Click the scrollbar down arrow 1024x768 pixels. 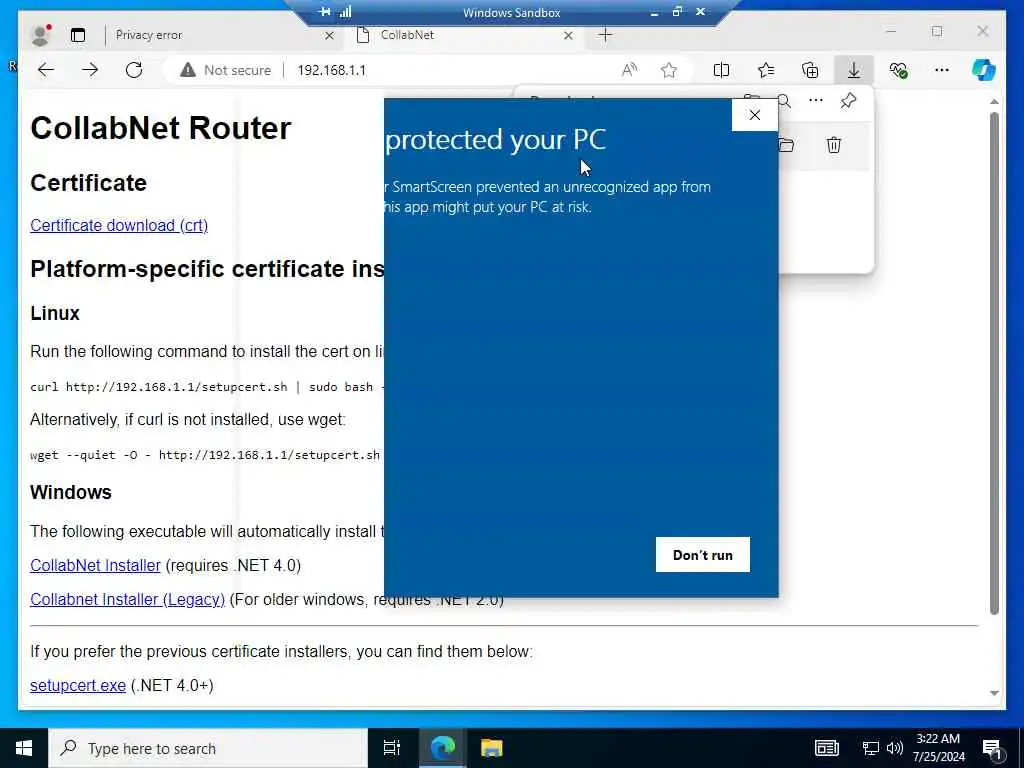point(994,693)
